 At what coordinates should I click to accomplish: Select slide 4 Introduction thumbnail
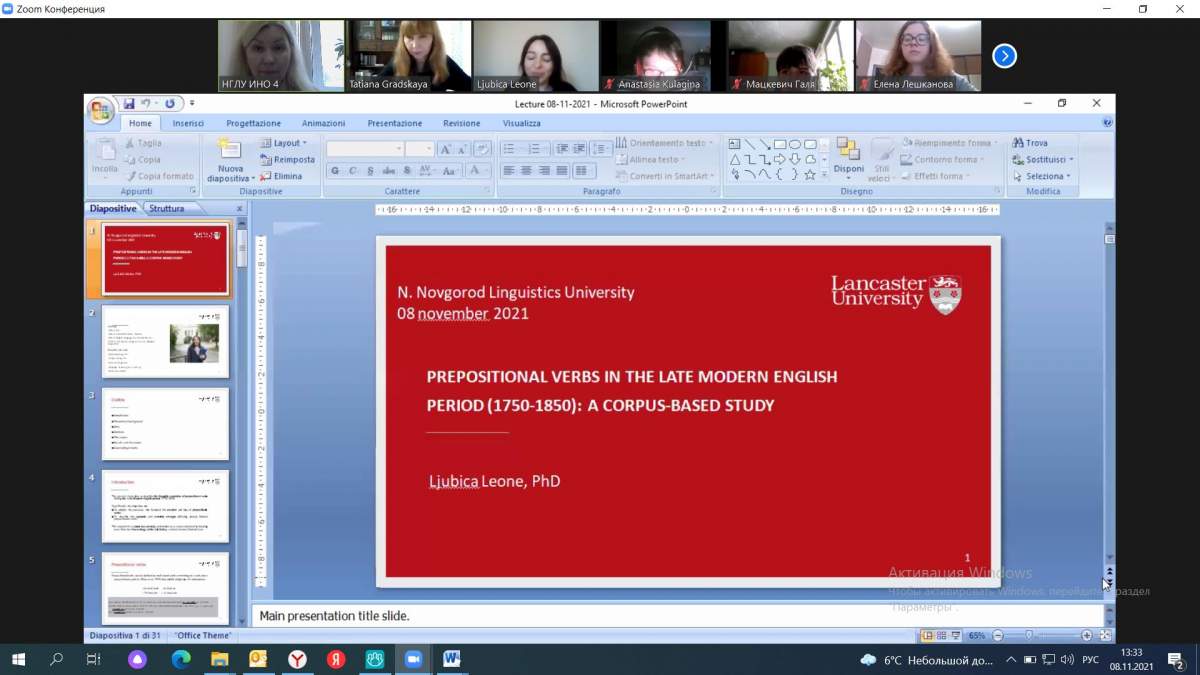(x=165, y=506)
